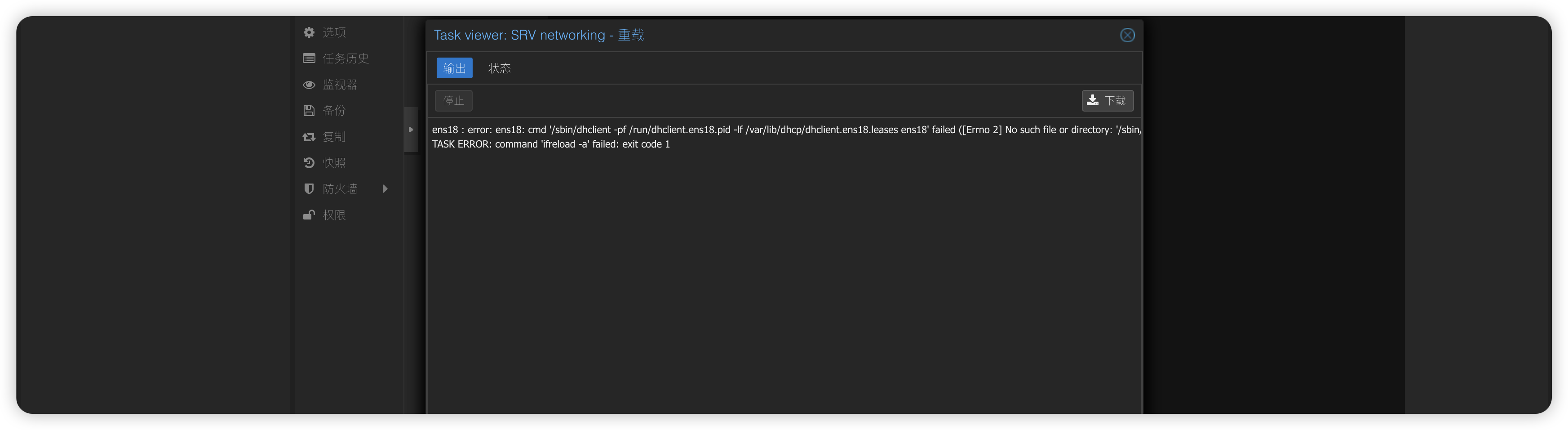Switch to the 状态 tab
Screen dimensions: 1568x430
coord(499,68)
